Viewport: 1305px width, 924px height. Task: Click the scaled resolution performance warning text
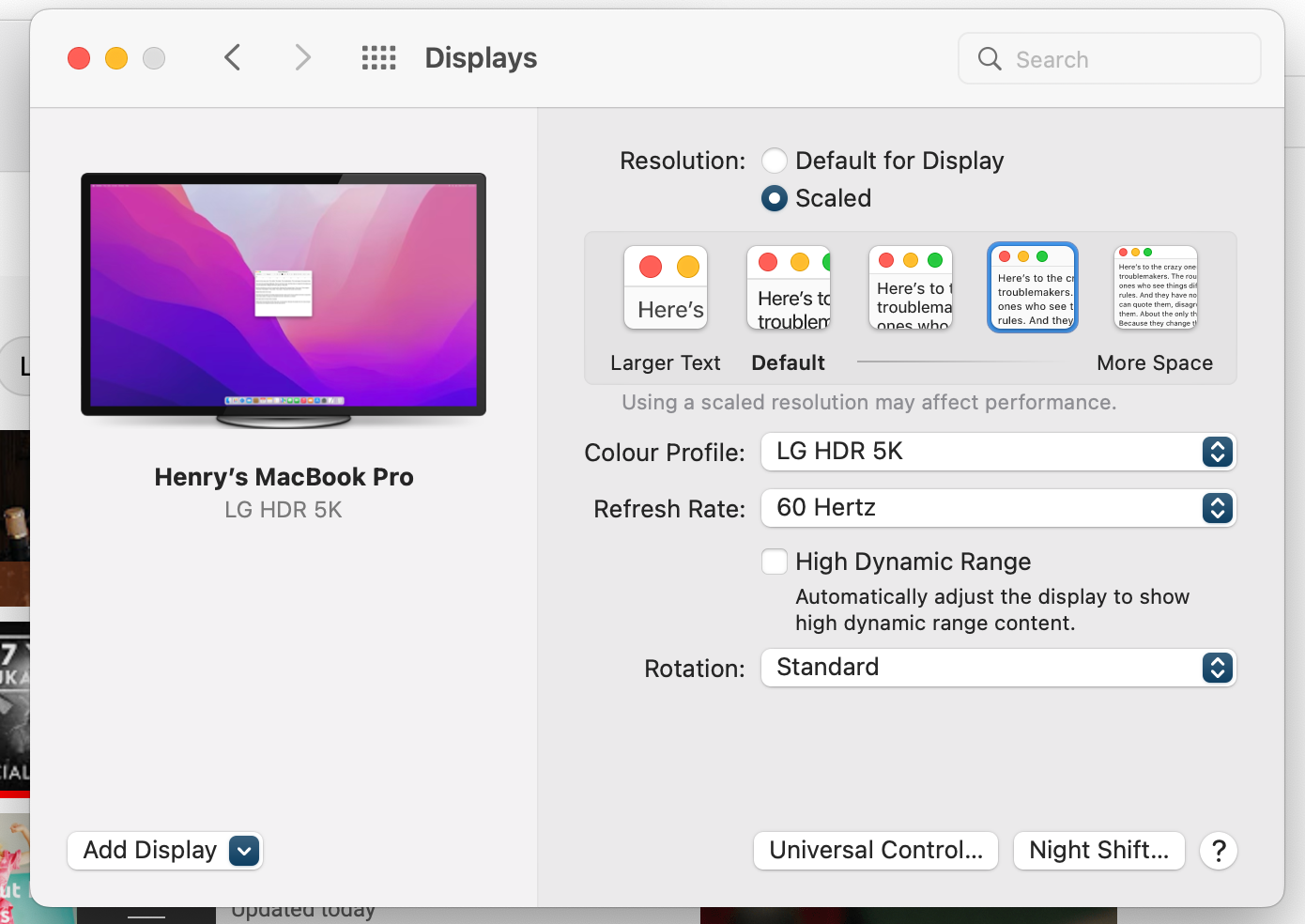869,403
